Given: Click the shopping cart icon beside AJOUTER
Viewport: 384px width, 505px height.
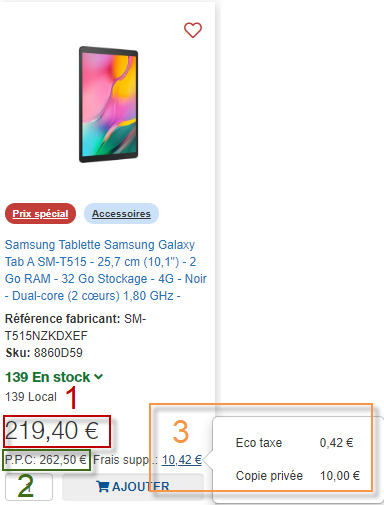Looking at the screenshot, I should 103,486.
